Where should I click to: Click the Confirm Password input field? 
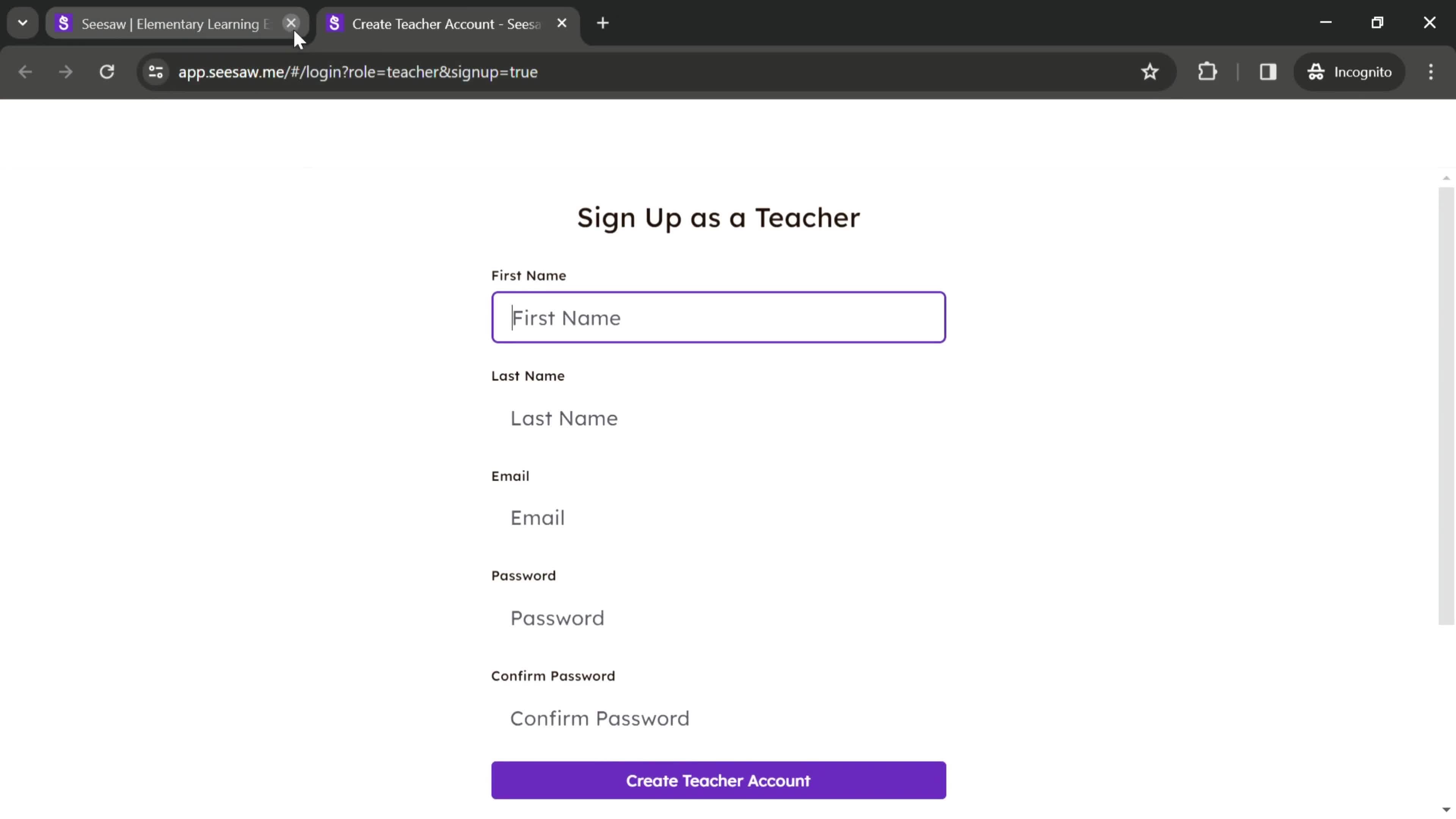tap(718, 717)
